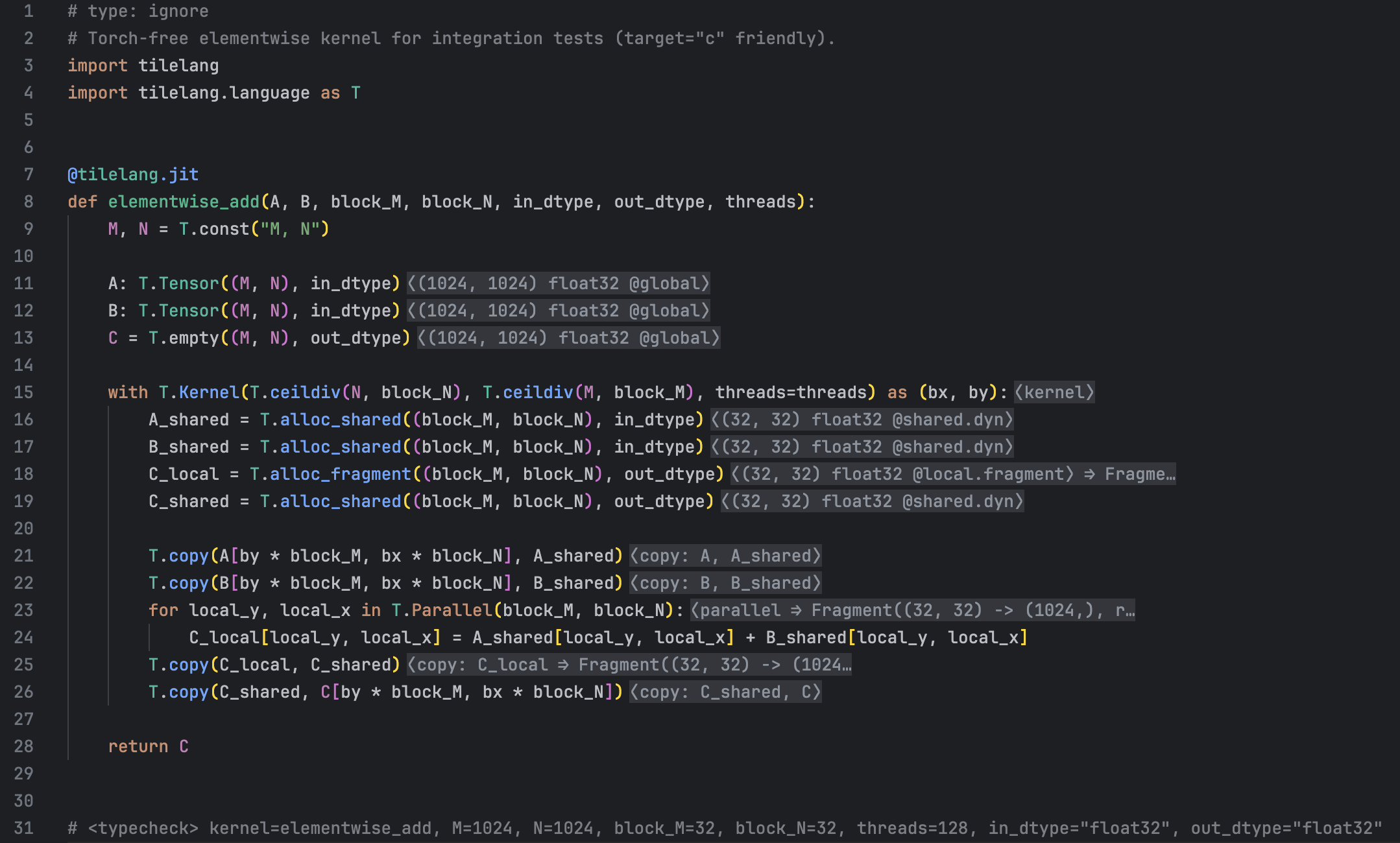This screenshot has width=1400, height=843.
Task: Click 'return C' statement
Action: (x=148, y=746)
